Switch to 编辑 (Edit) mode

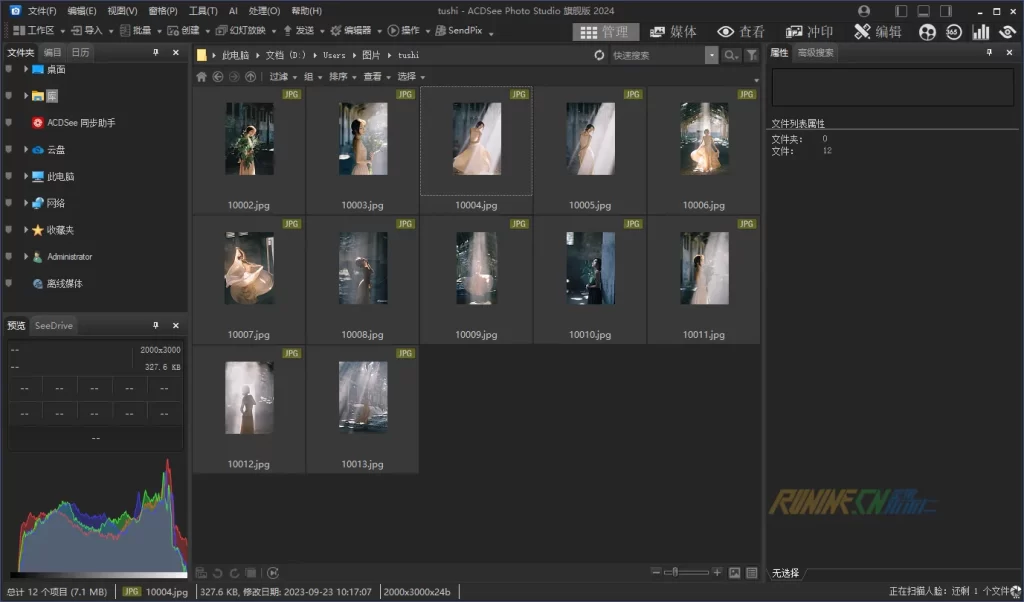pos(877,31)
